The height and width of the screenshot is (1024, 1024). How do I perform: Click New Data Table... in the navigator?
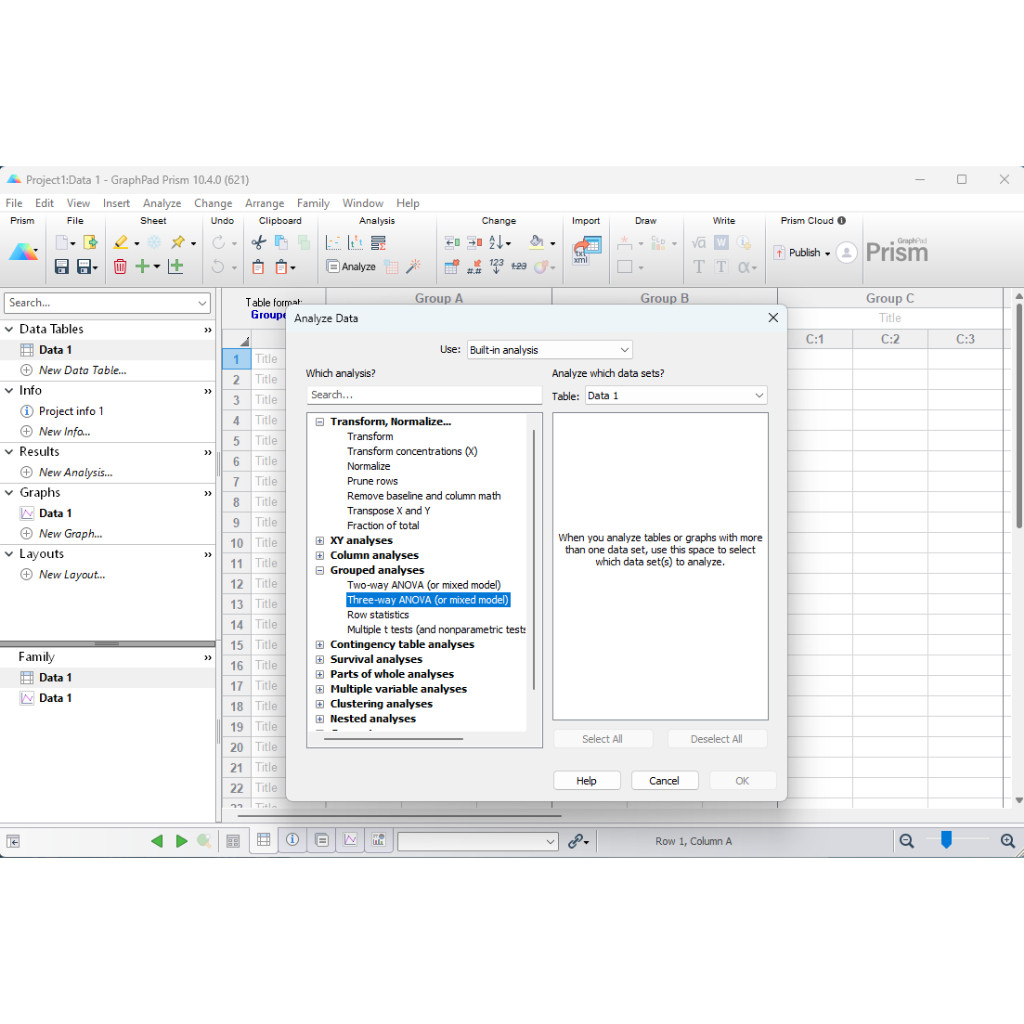pos(82,370)
